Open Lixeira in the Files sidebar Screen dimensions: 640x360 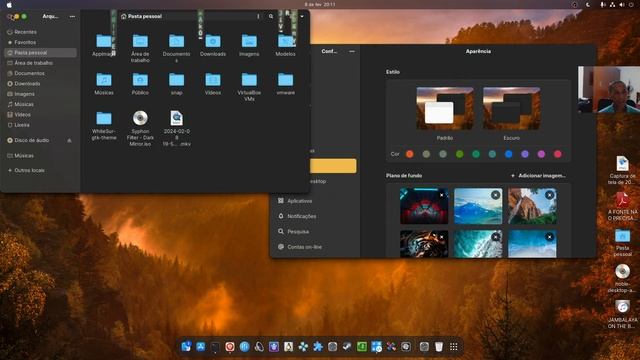point(22,125)
